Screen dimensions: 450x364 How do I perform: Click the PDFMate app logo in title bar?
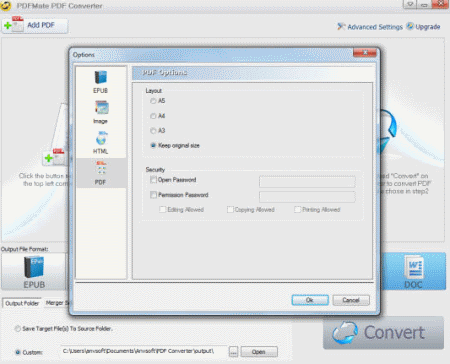click(x=6, y=5)
